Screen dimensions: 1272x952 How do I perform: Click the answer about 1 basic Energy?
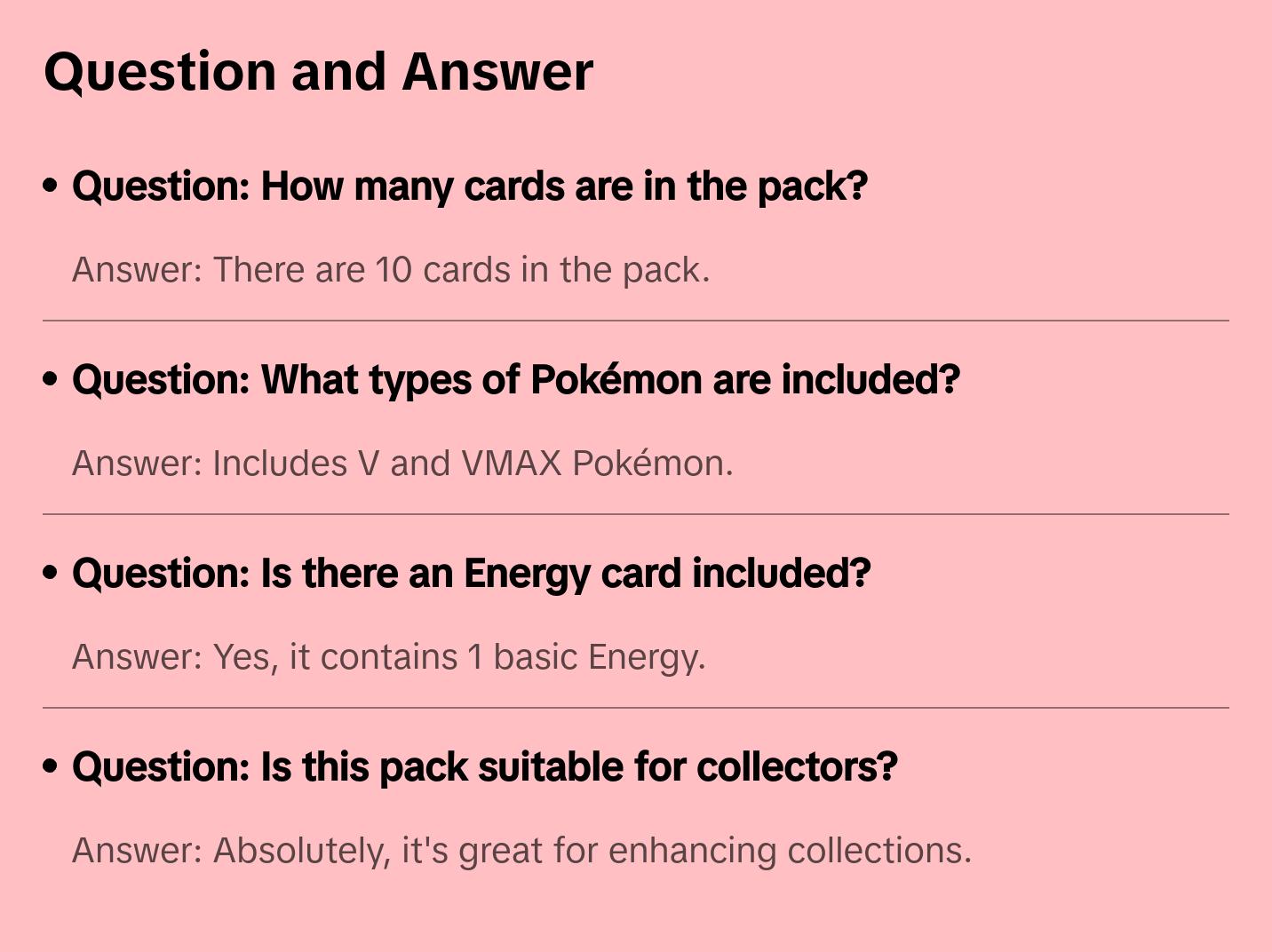pos(389,657)
